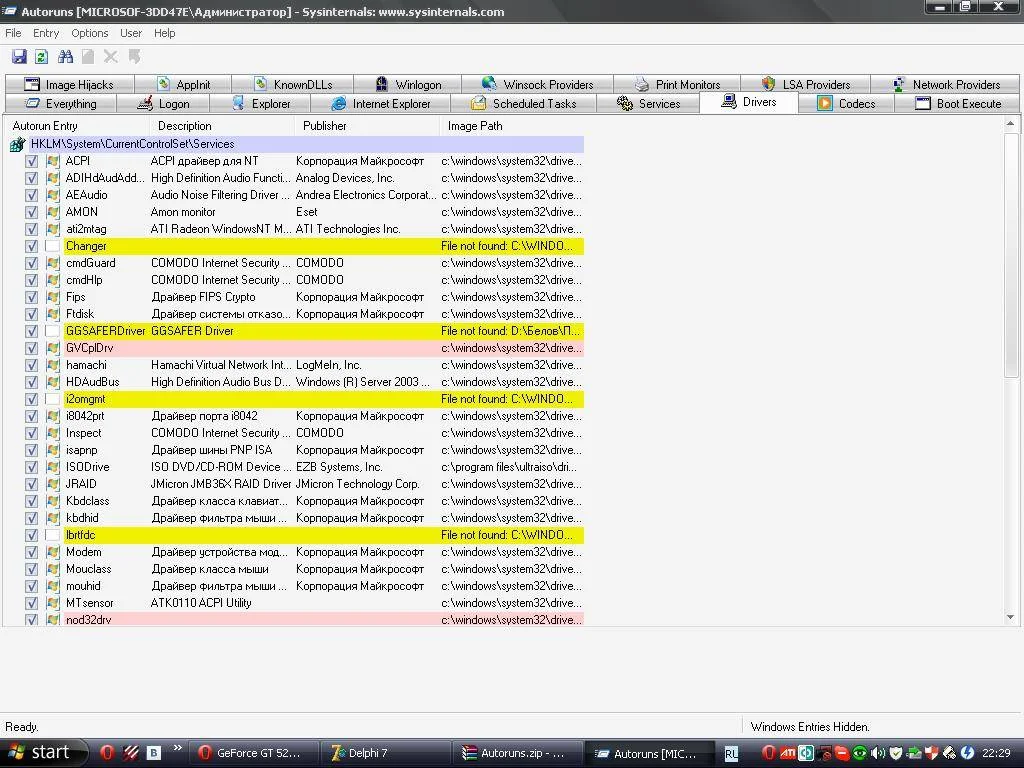Click the Opera icon in quick launch

pos(108,753)
